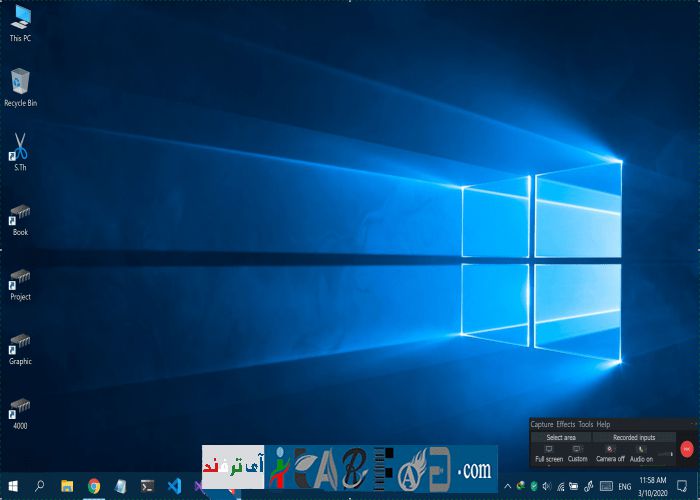Image resolution: width=700 pixels, height=500 pixels.
Task: Open Visual Studio Code from the taskbar
Action: (x=174, y=486)
